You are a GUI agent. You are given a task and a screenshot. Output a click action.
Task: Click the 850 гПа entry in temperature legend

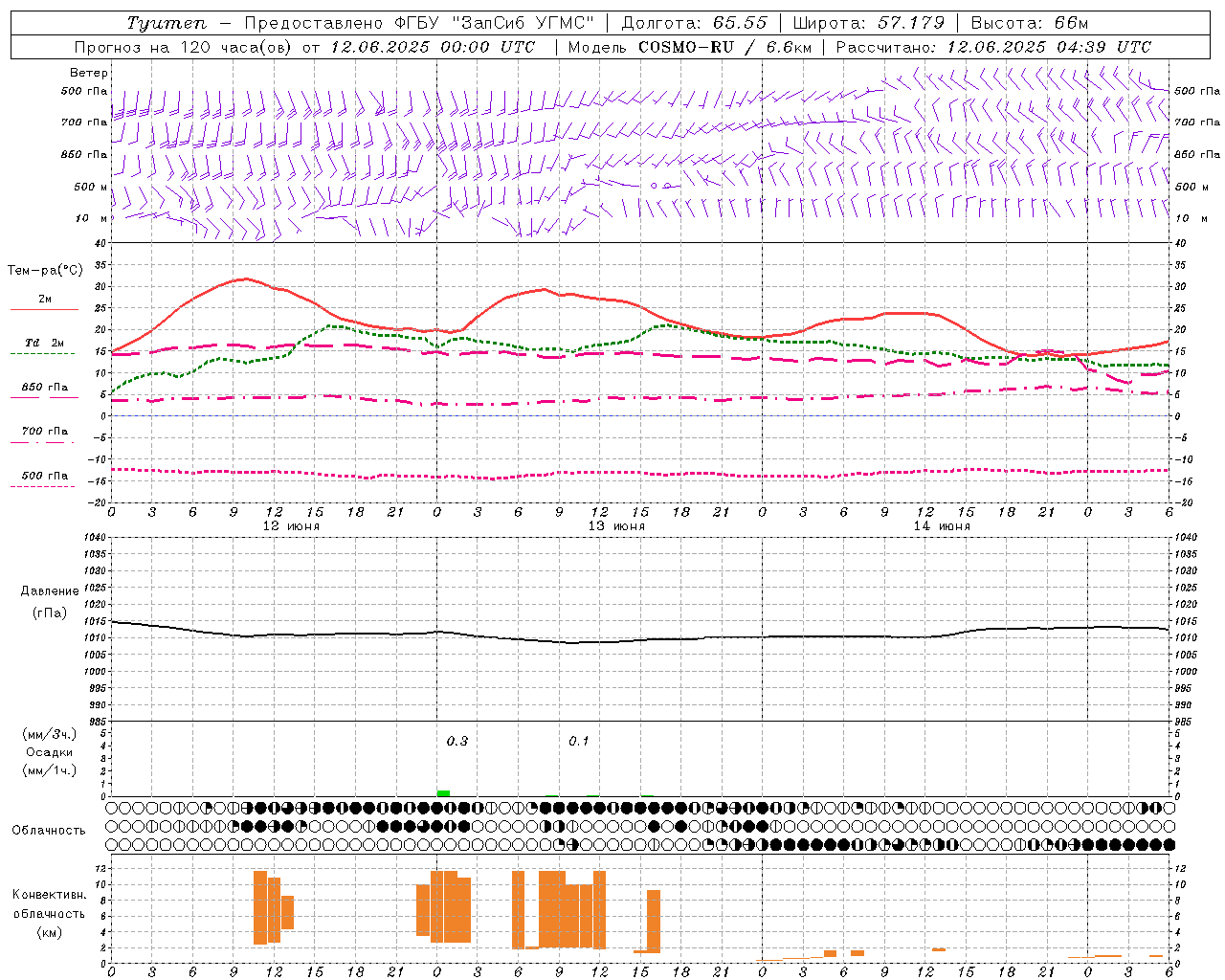pyautogui.click(x=45, y=388)
